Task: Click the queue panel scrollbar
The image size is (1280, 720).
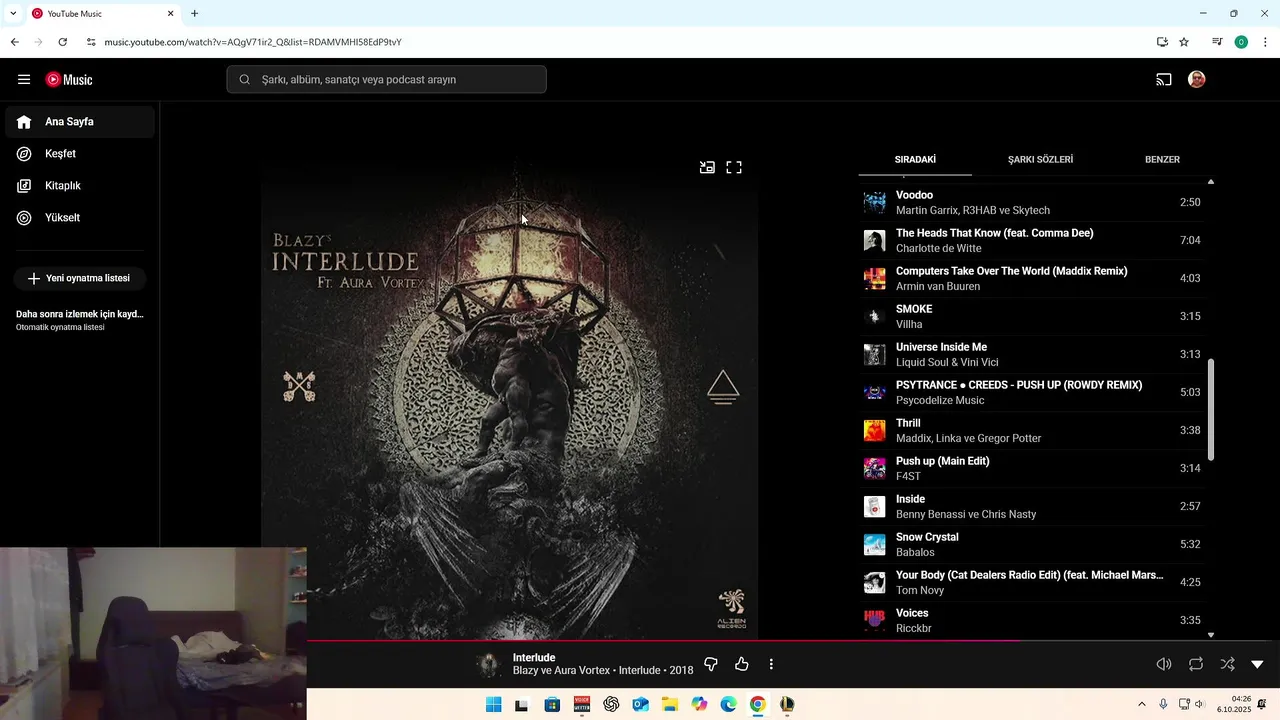Action: click(1211, 410)
